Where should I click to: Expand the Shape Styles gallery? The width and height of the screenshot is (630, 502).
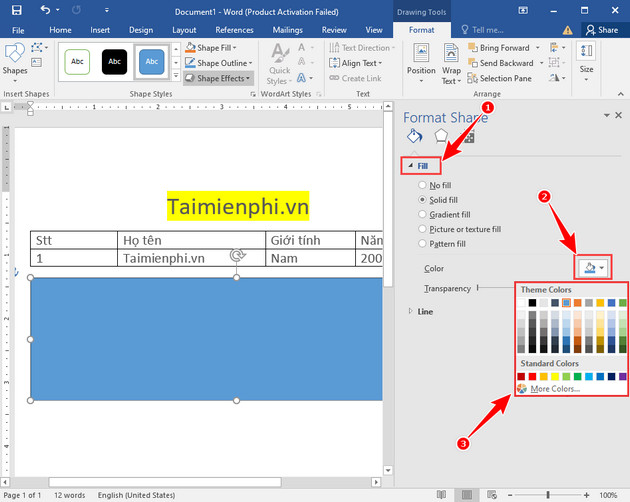176,75
